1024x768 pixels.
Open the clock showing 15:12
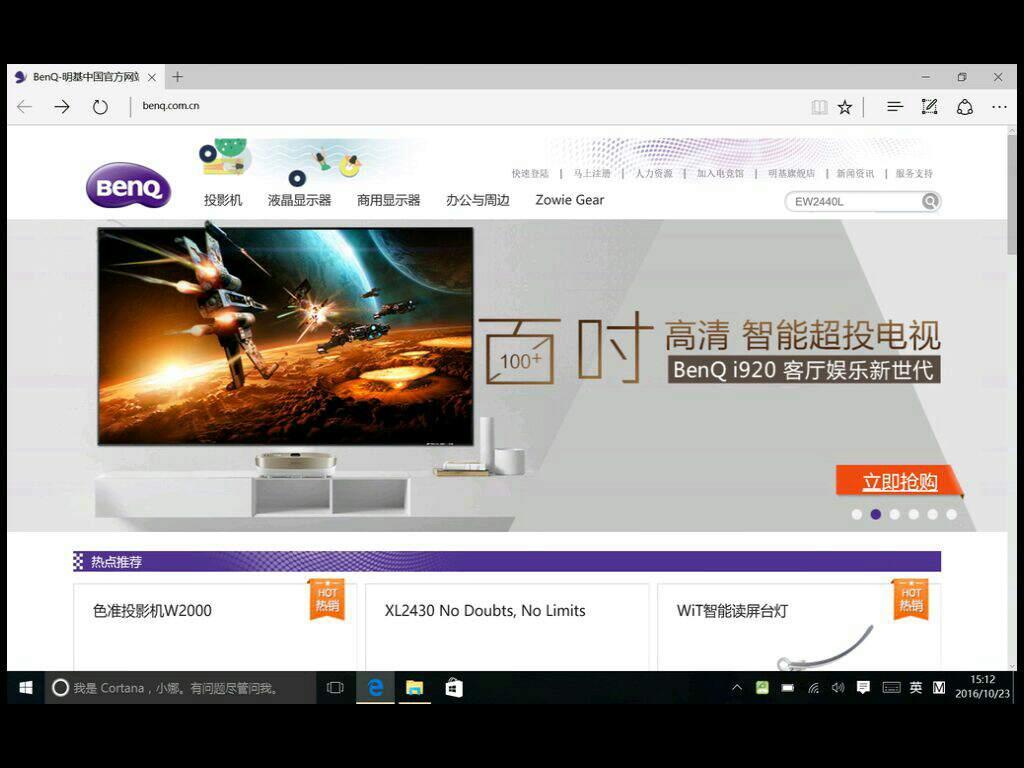[x=982, y=687]
